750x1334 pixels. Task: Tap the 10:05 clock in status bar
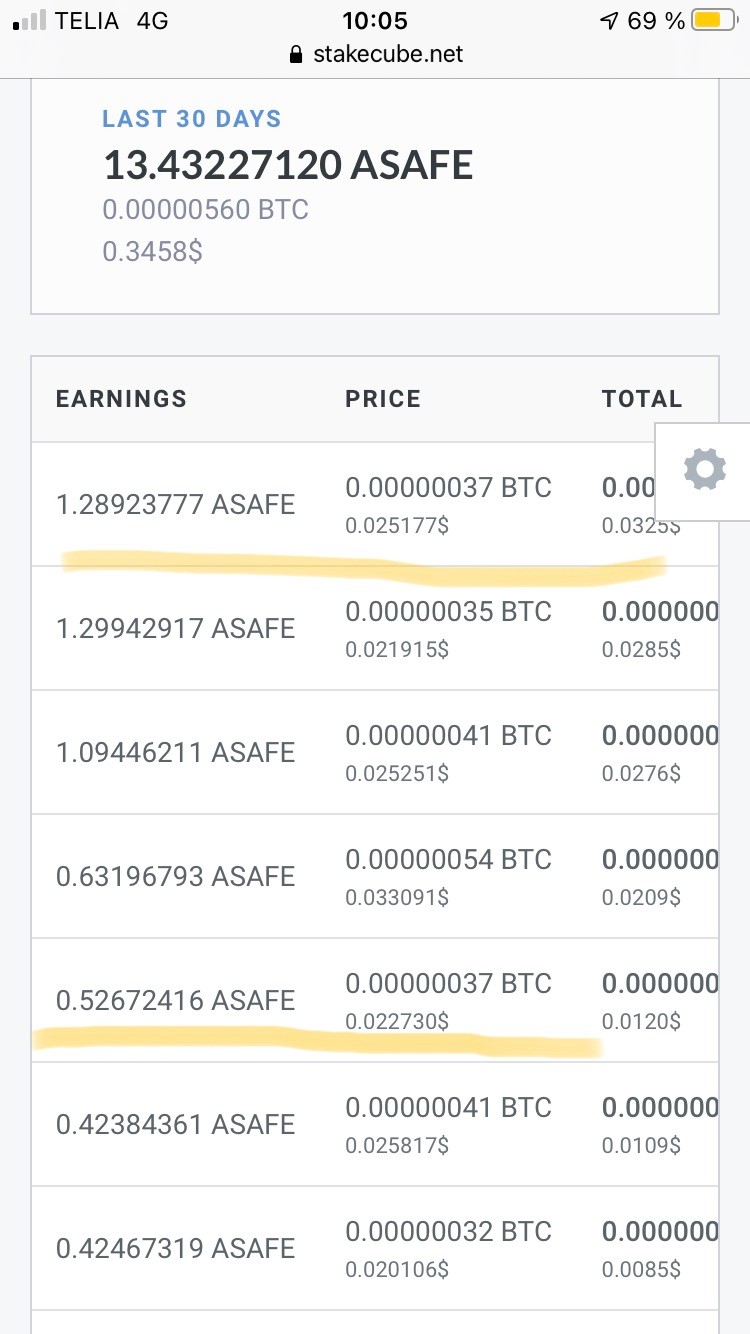point(375,21)
